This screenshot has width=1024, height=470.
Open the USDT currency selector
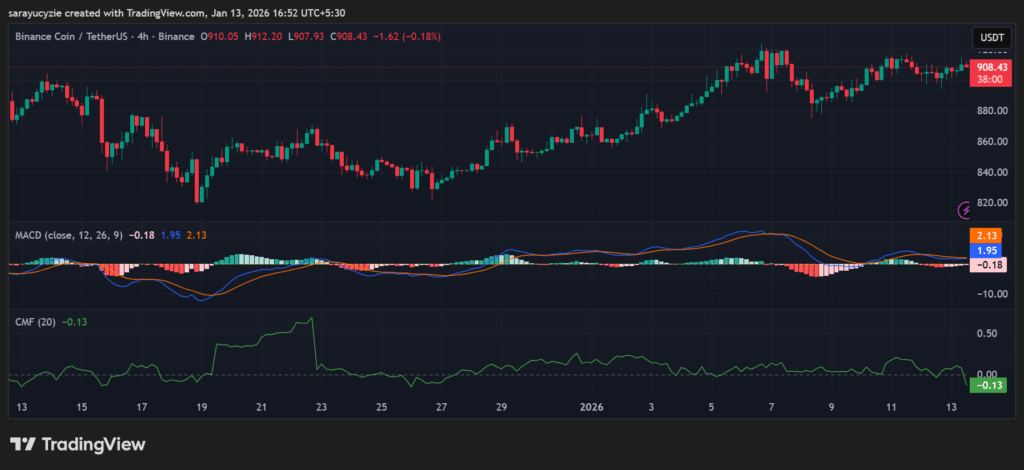click(991, 37)
